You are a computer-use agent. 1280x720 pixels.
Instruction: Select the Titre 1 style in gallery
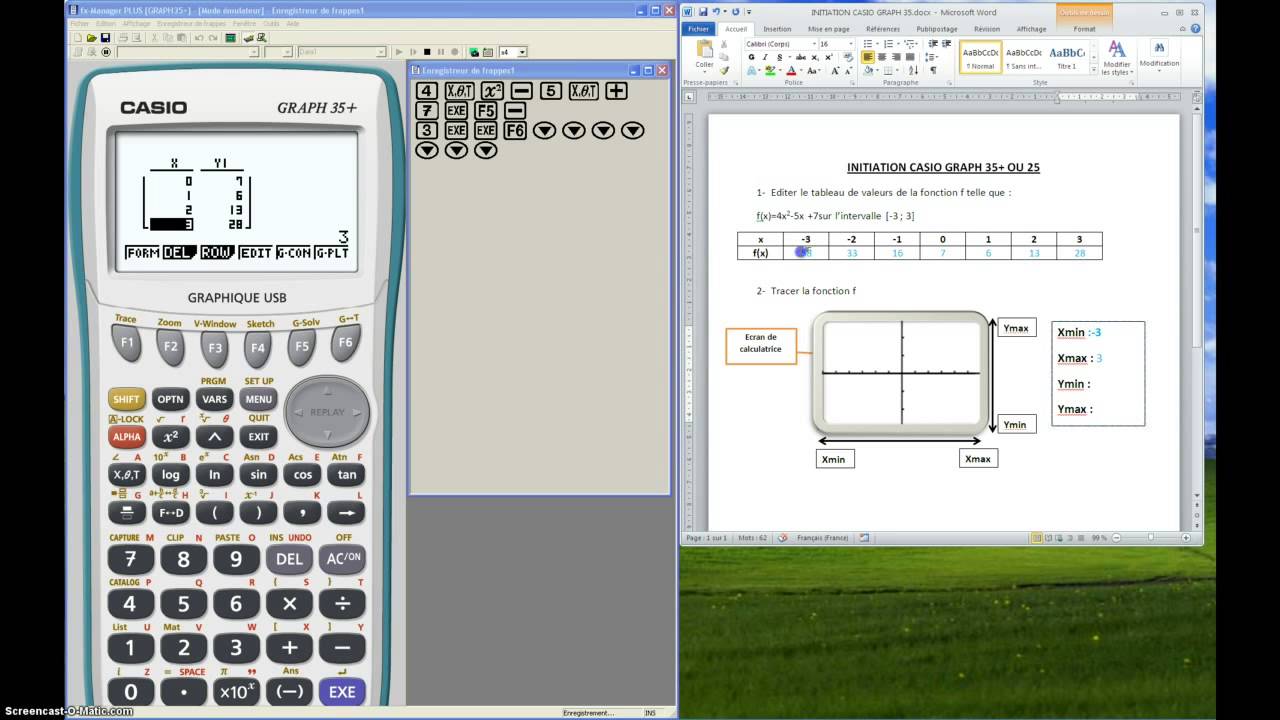(1067, 57)
